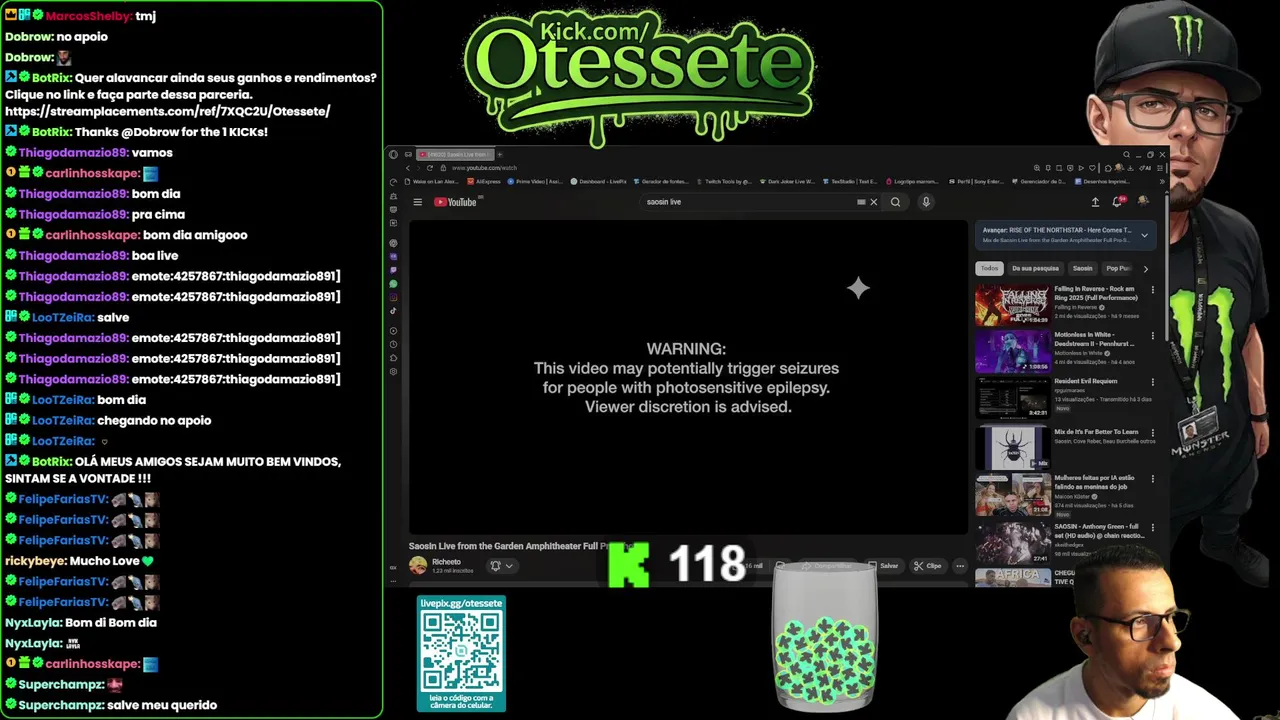Screen dimensions: 1280x720
Task: Open the tab search icon in title bar
Action: click(x=1126, y=154)
